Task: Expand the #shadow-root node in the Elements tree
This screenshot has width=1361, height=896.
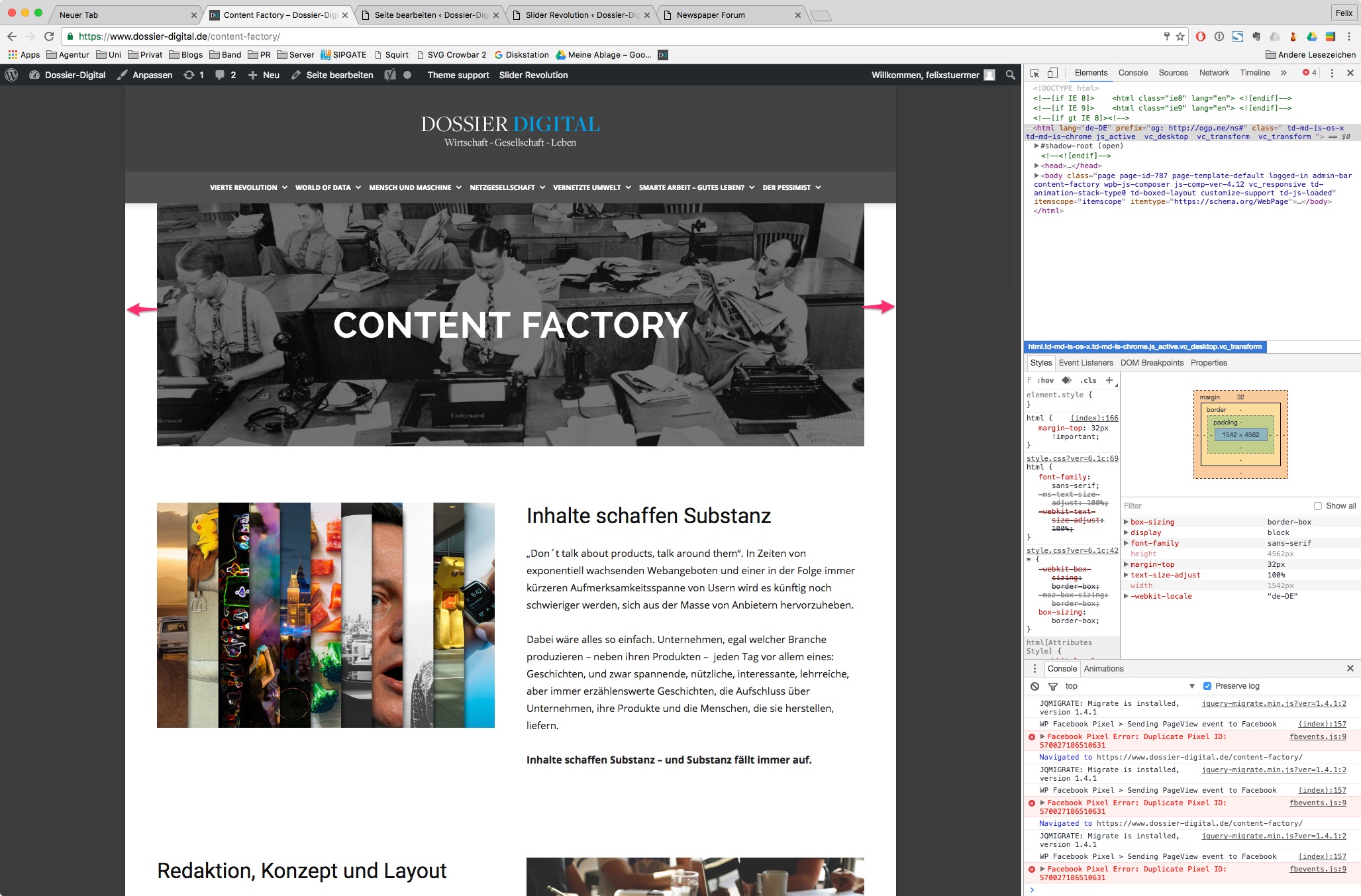Action: 1036,146
